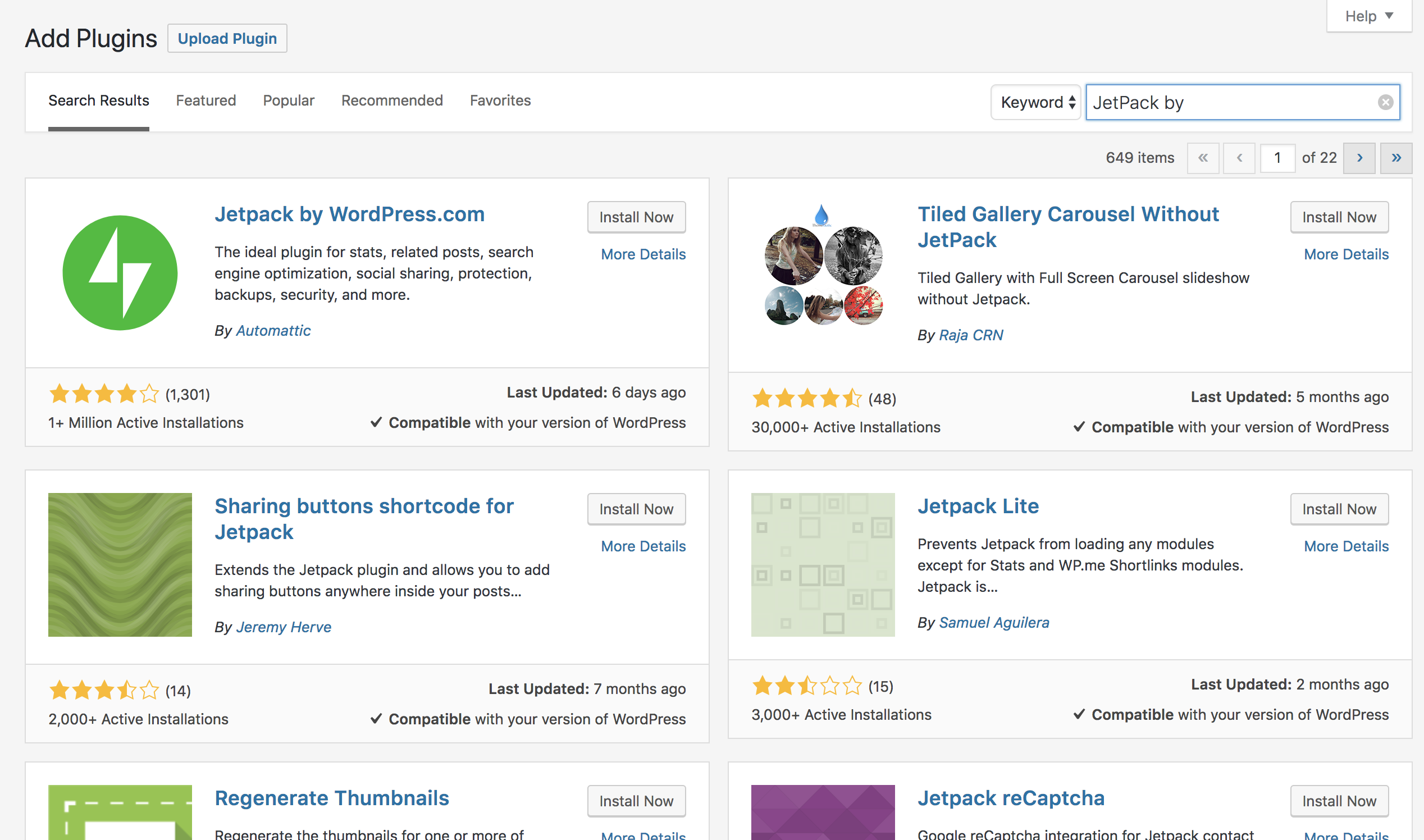Open the Jetpack reCaptcha title link
Viewport: 1424px width, 840px height.
click(x=1011, y=798)
